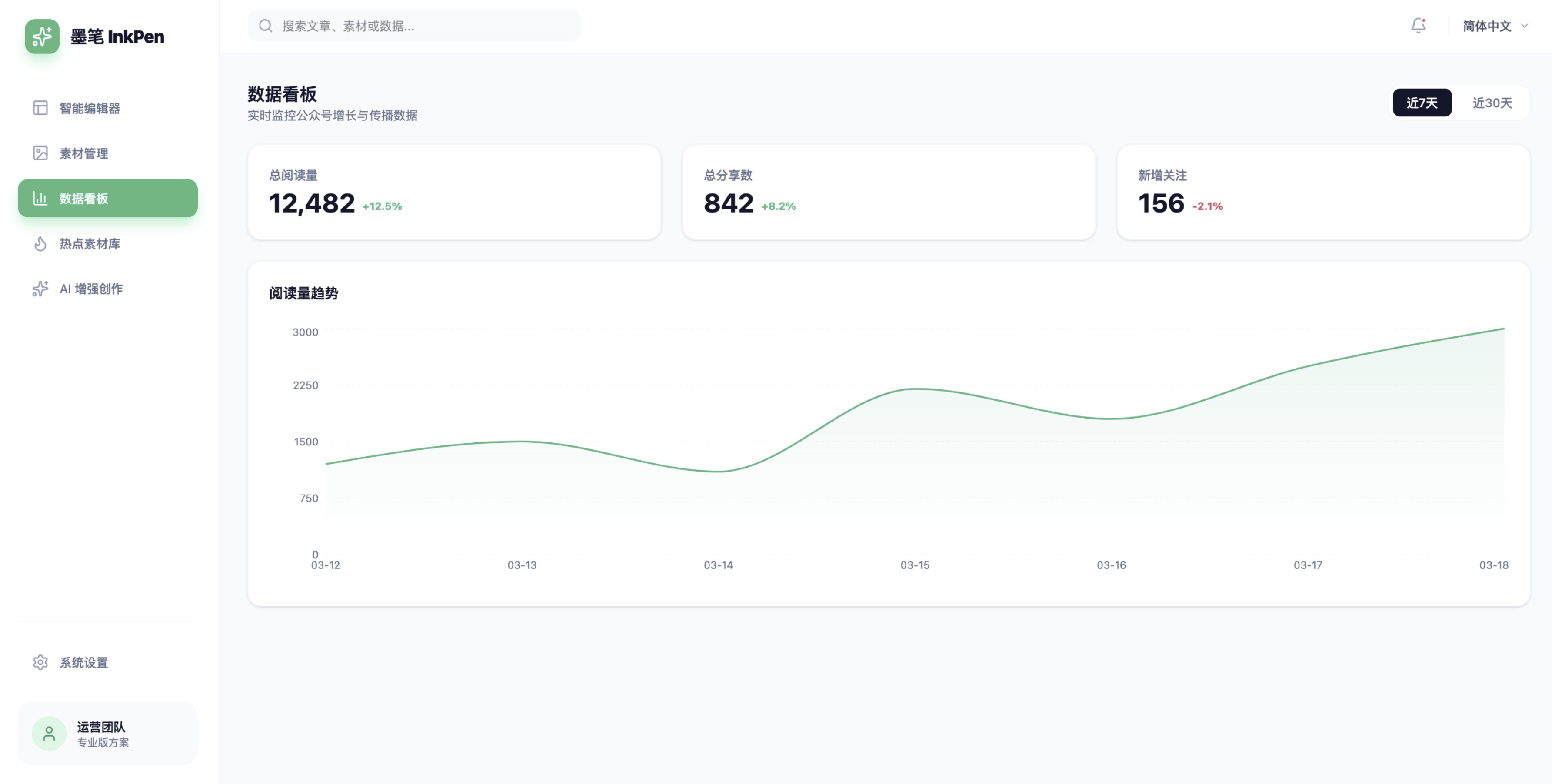Image resolution: width=1552 pixels, height=784 pixels.
Task: Click the 系统设置 gear icon
Action: coord(40,662)
